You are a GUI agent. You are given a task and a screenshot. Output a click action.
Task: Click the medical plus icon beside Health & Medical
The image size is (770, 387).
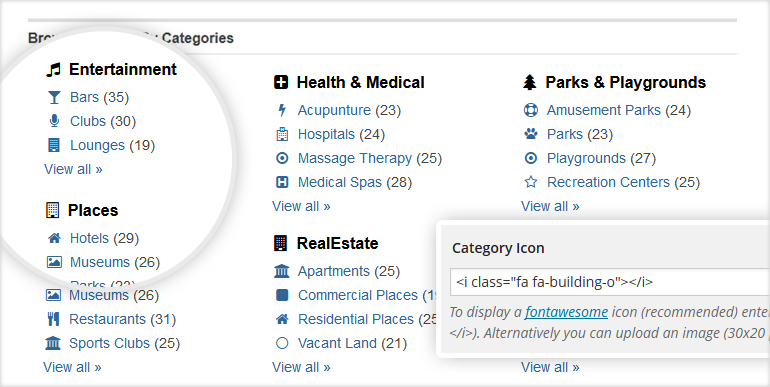click(281, 83)
